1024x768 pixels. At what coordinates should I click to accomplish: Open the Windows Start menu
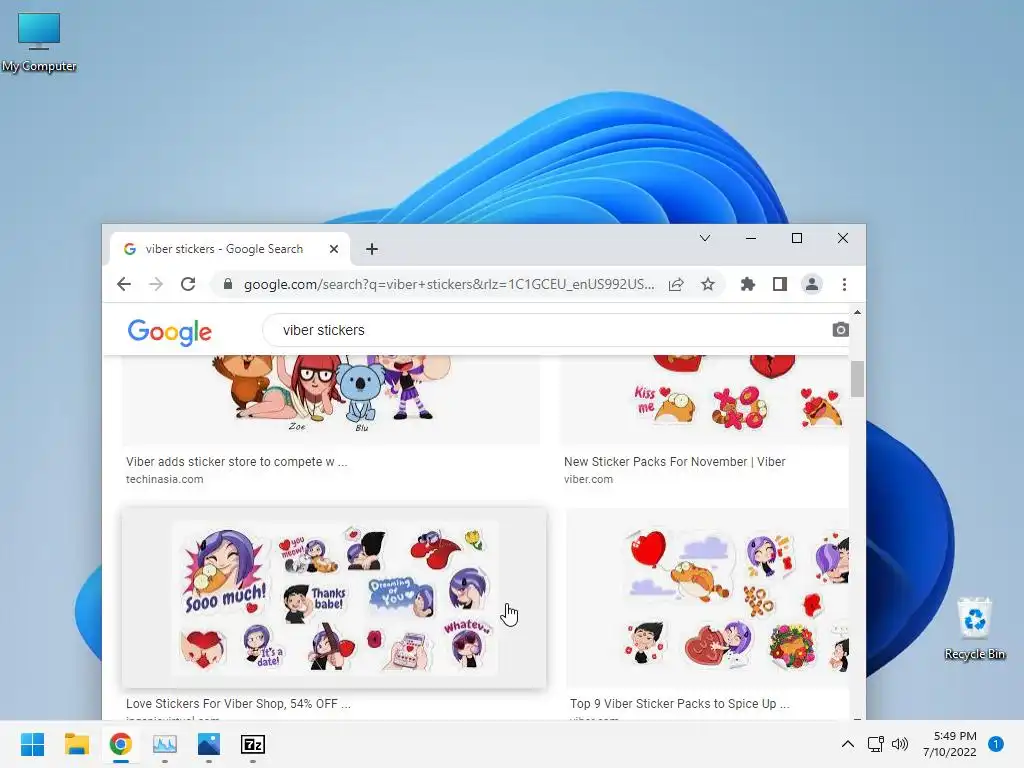coord(32,744)
